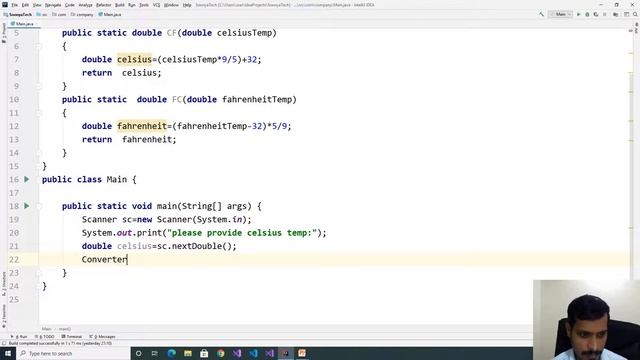Click the highlighted fahrenheit variable on line 12
Viewport: 640px width, 360px height.
click(x=142, y=126)
